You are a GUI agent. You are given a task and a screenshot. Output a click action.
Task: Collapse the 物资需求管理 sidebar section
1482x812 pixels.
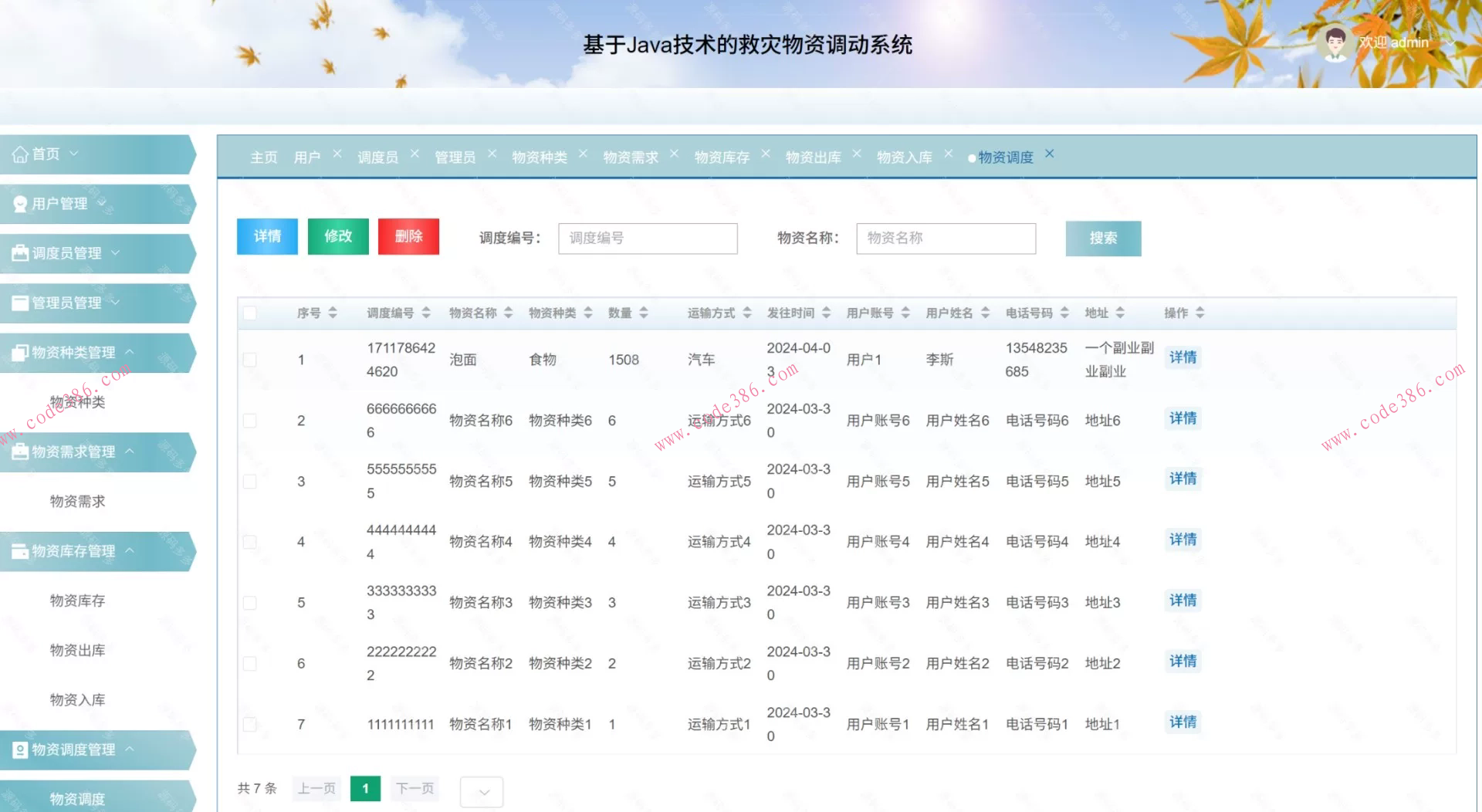point(130,452)
